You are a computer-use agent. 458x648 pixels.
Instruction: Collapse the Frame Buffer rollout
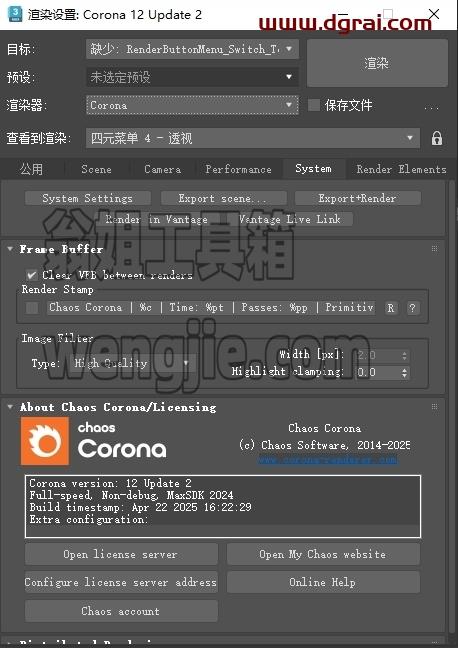(x=10, y=249)
